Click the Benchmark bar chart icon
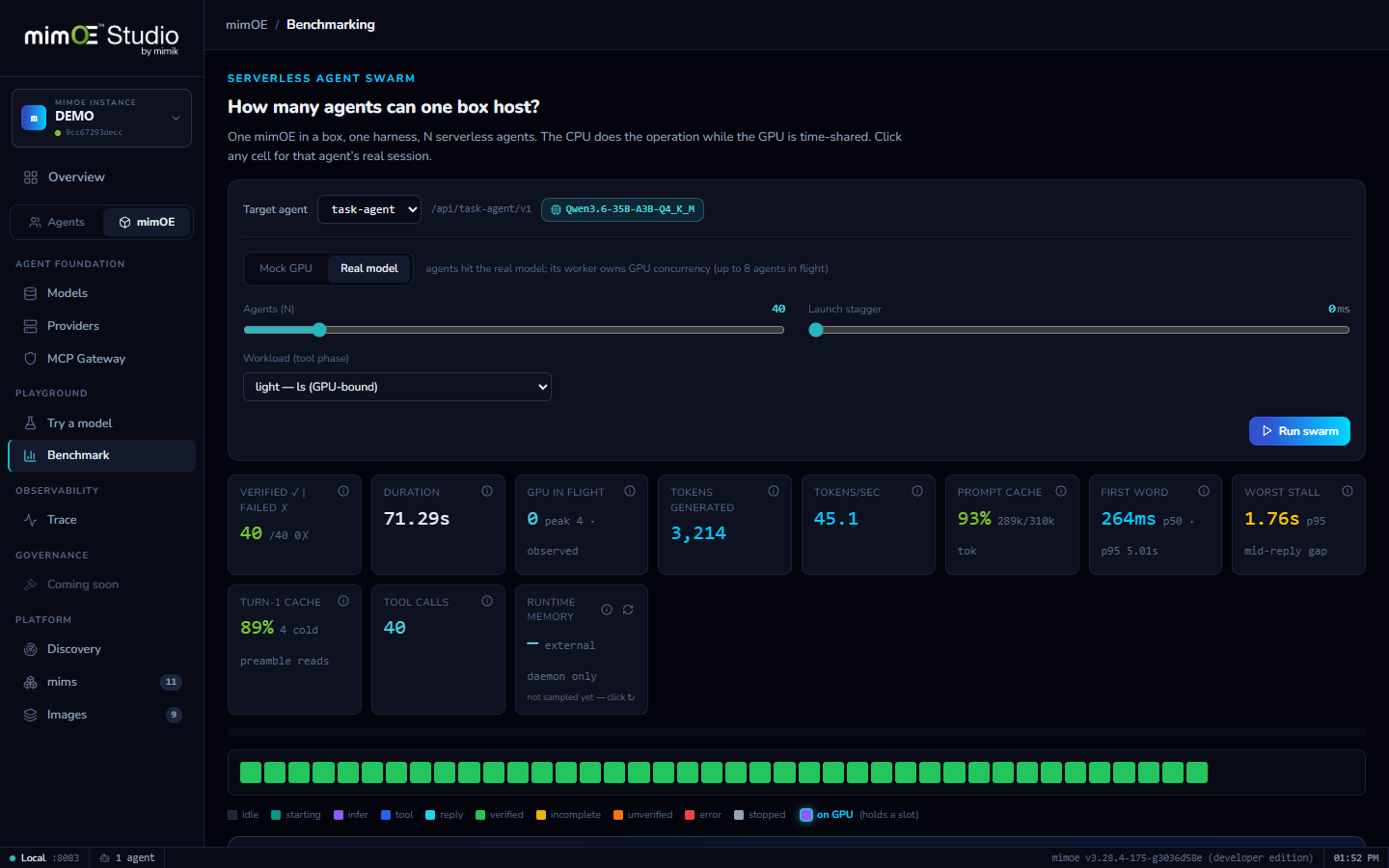The image size is (1389, 868). (x=30, y=455)
